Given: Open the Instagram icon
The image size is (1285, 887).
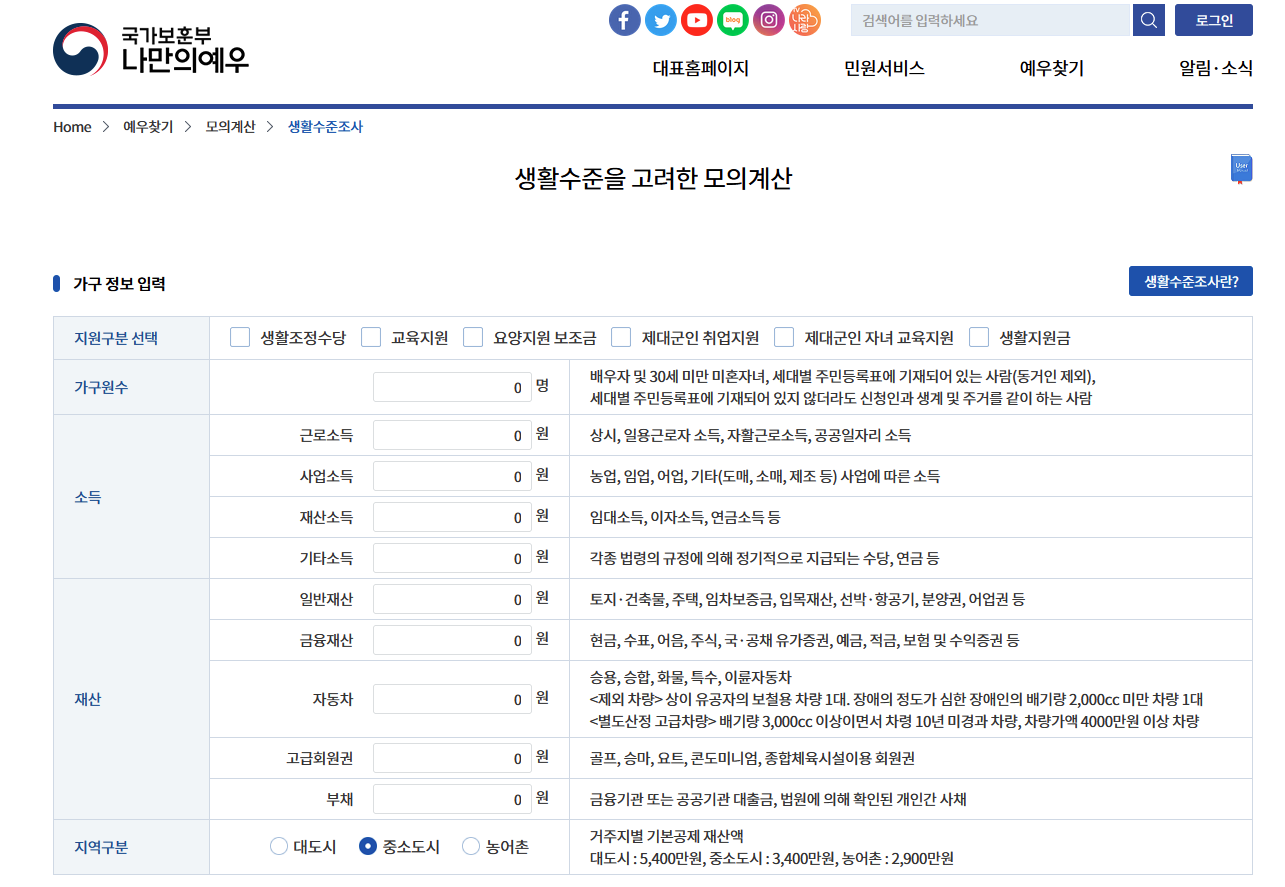Looking at the screenshot, I should 768,19.
